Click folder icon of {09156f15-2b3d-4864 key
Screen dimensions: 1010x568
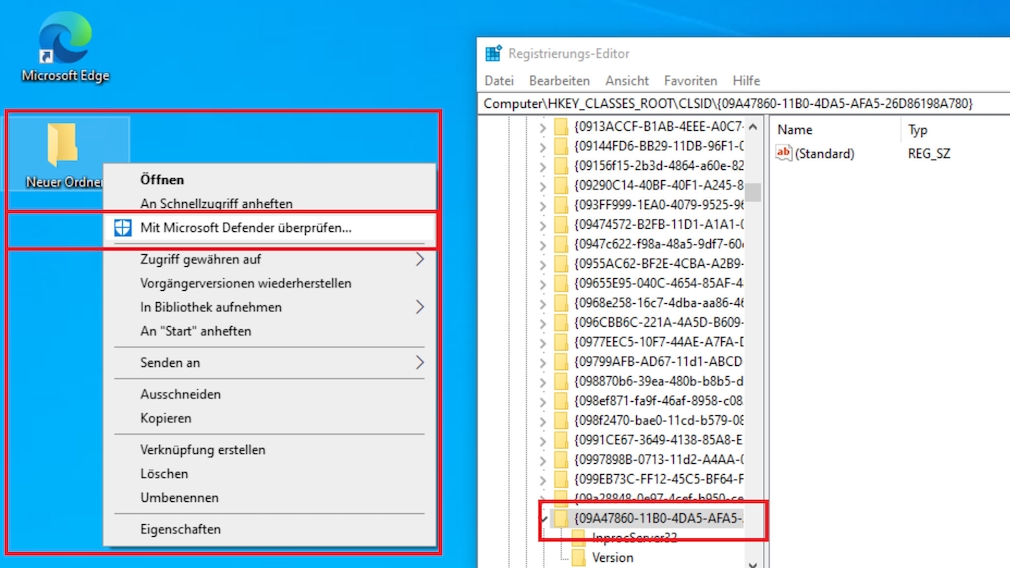(561, 166)
